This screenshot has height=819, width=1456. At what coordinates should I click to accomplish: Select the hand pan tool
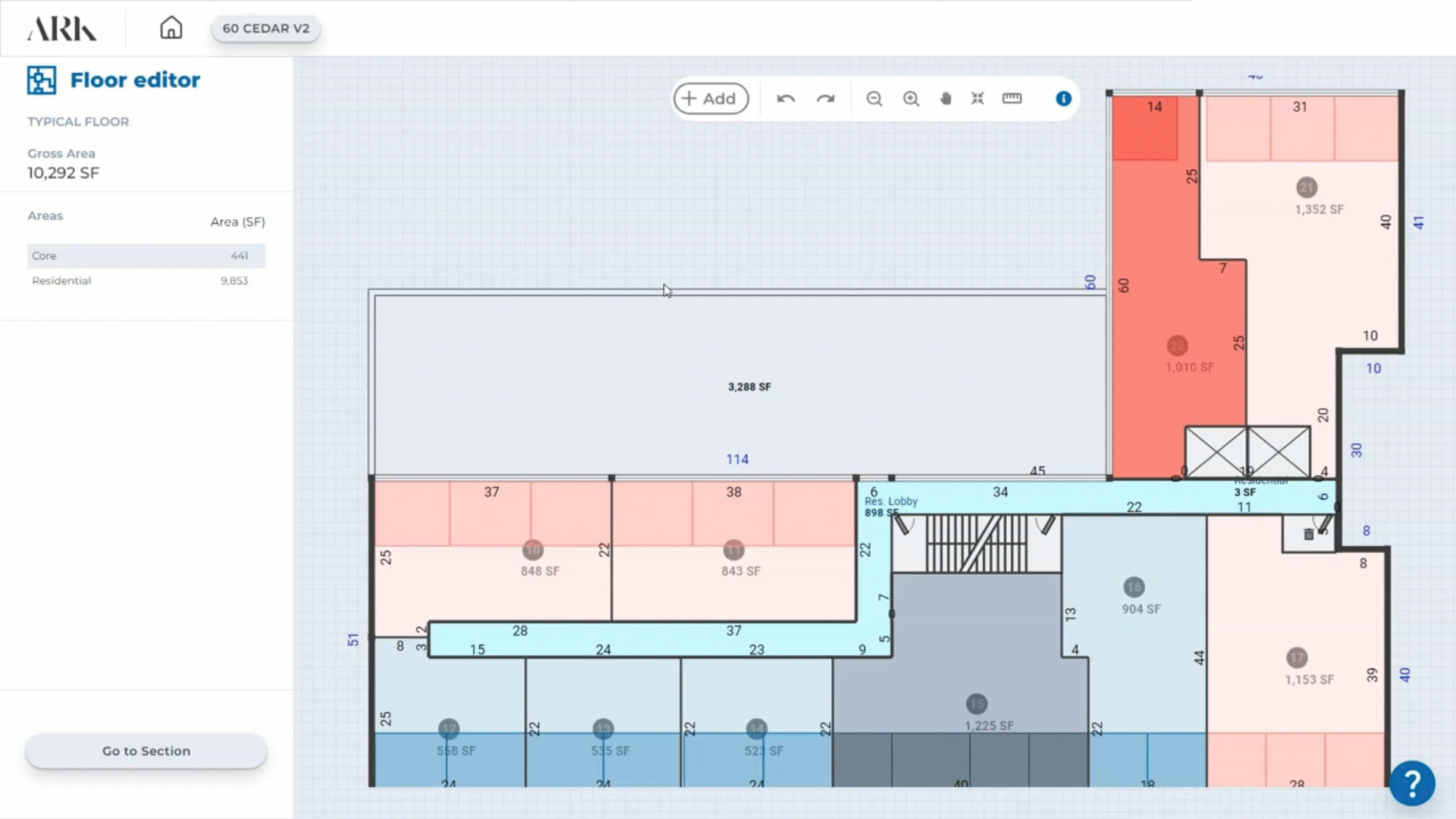pos(945,99)
